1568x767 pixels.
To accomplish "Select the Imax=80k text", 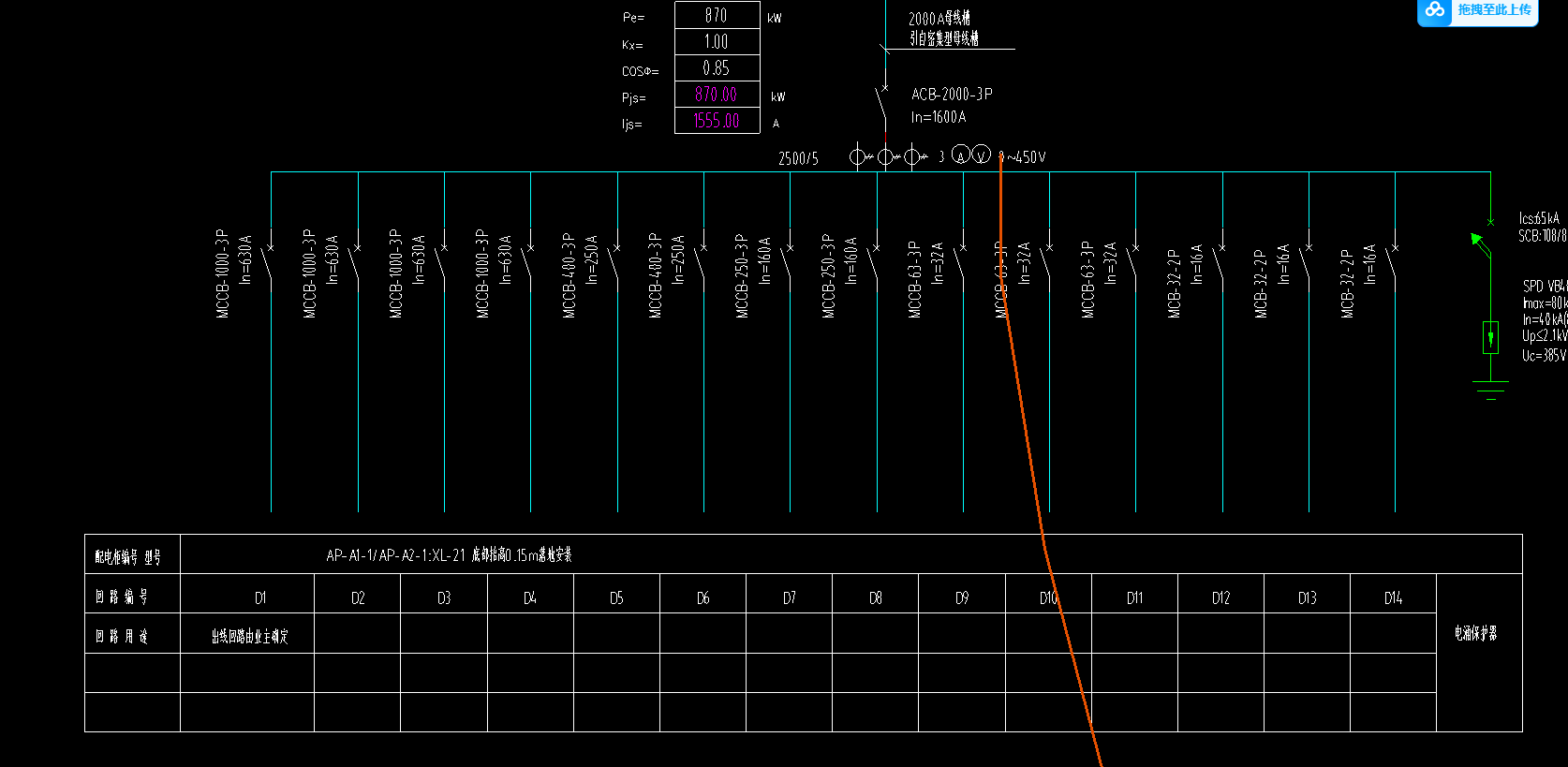I will pos(1545,302).
